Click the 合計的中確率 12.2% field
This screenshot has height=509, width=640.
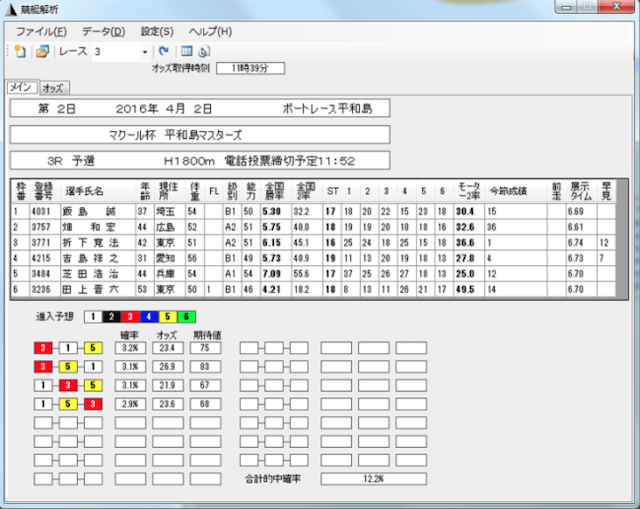tap(372, 479)
